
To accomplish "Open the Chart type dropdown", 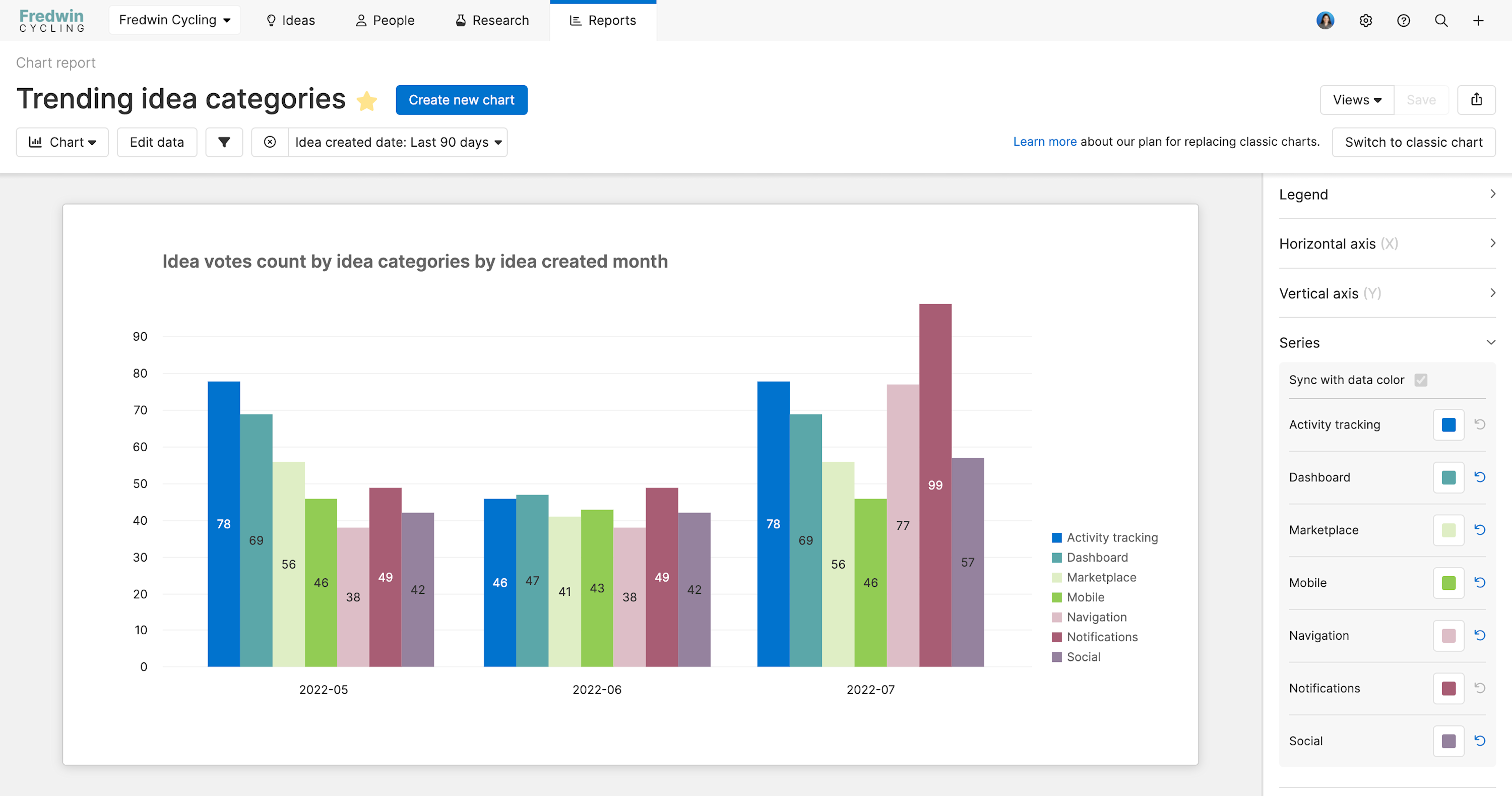I will click(x=62, y=142).
